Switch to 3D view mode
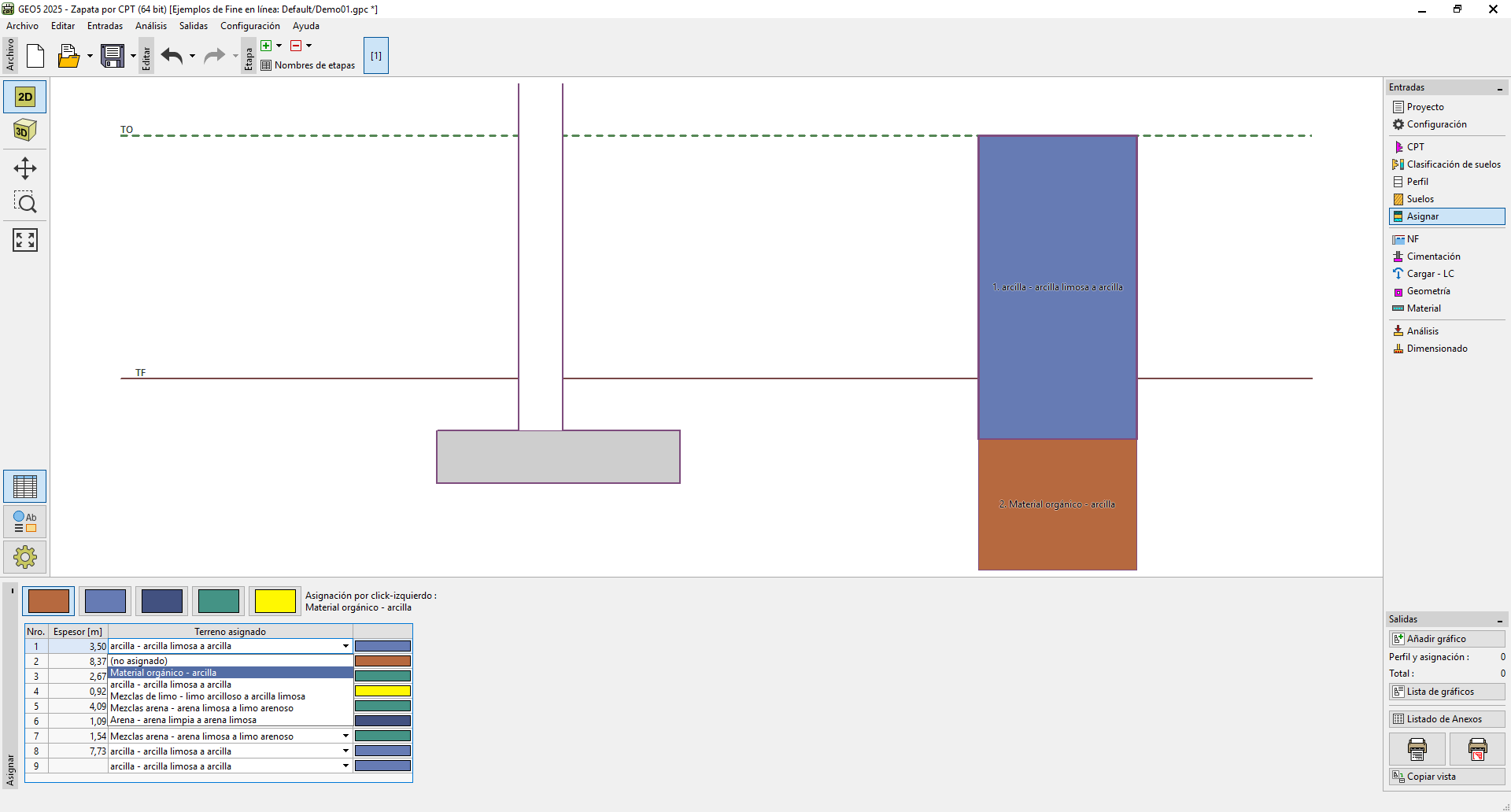 (25, 131)
